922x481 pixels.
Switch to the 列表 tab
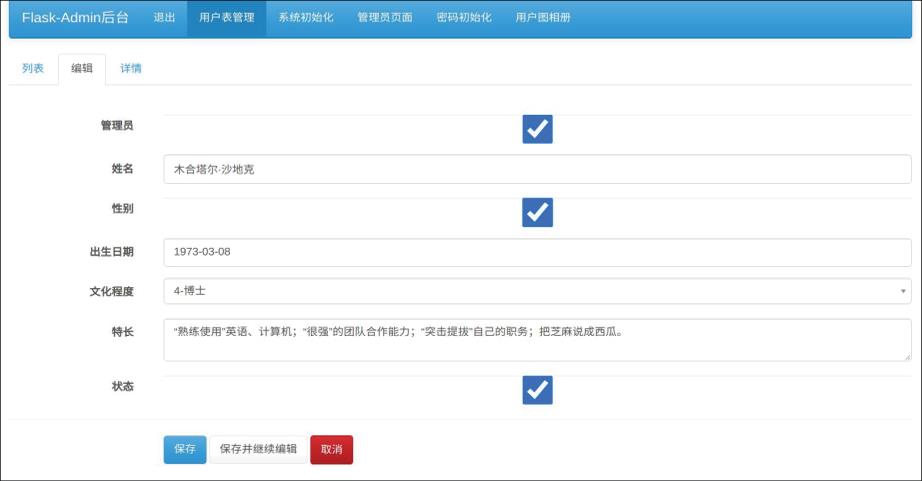coord(33,68)
